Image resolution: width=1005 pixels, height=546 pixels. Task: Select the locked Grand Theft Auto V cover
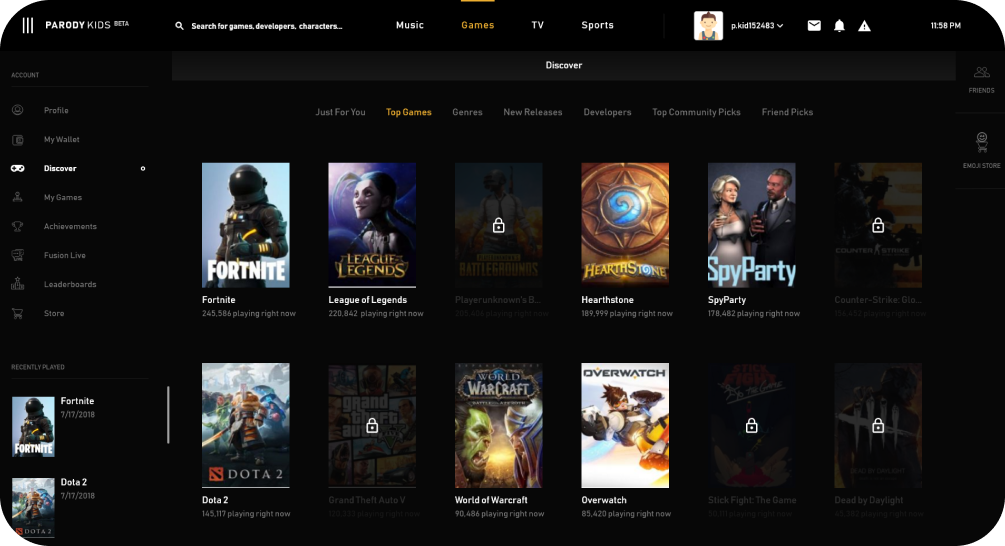372,425
